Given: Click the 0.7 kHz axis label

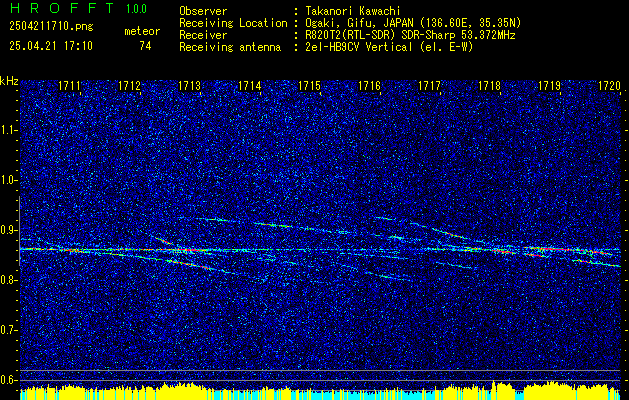Looking at the screenshot, I should [x=8, y=330].
